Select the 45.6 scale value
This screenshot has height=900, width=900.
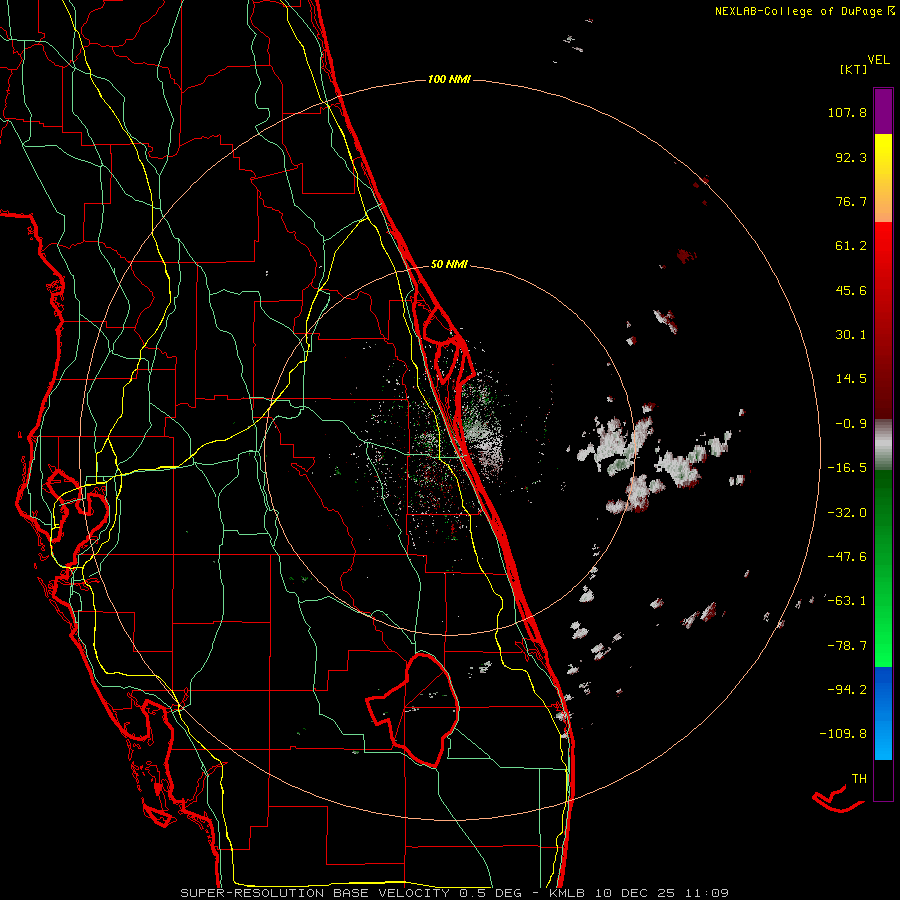click(851, 290)
